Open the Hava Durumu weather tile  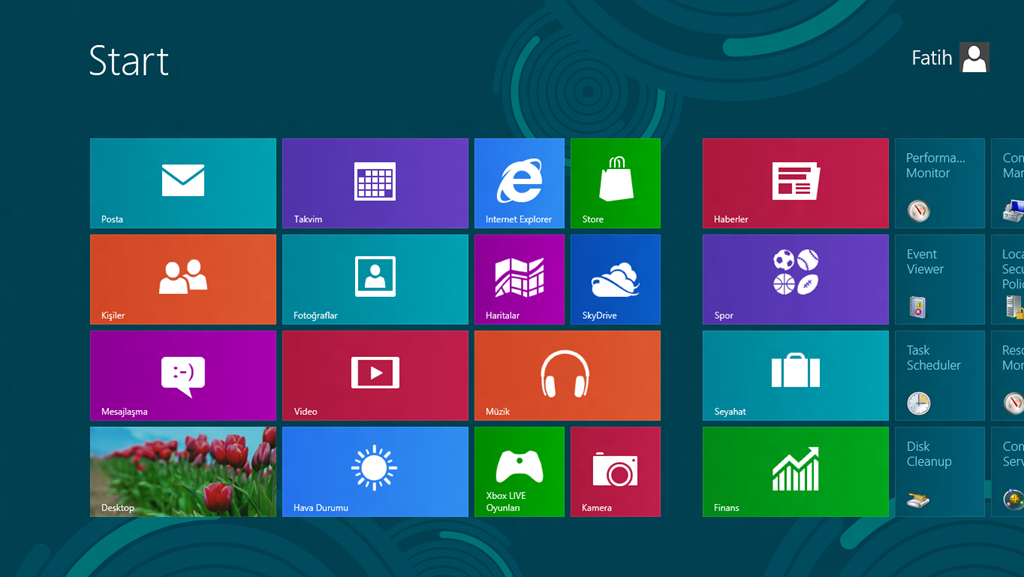tap(375, 472)
